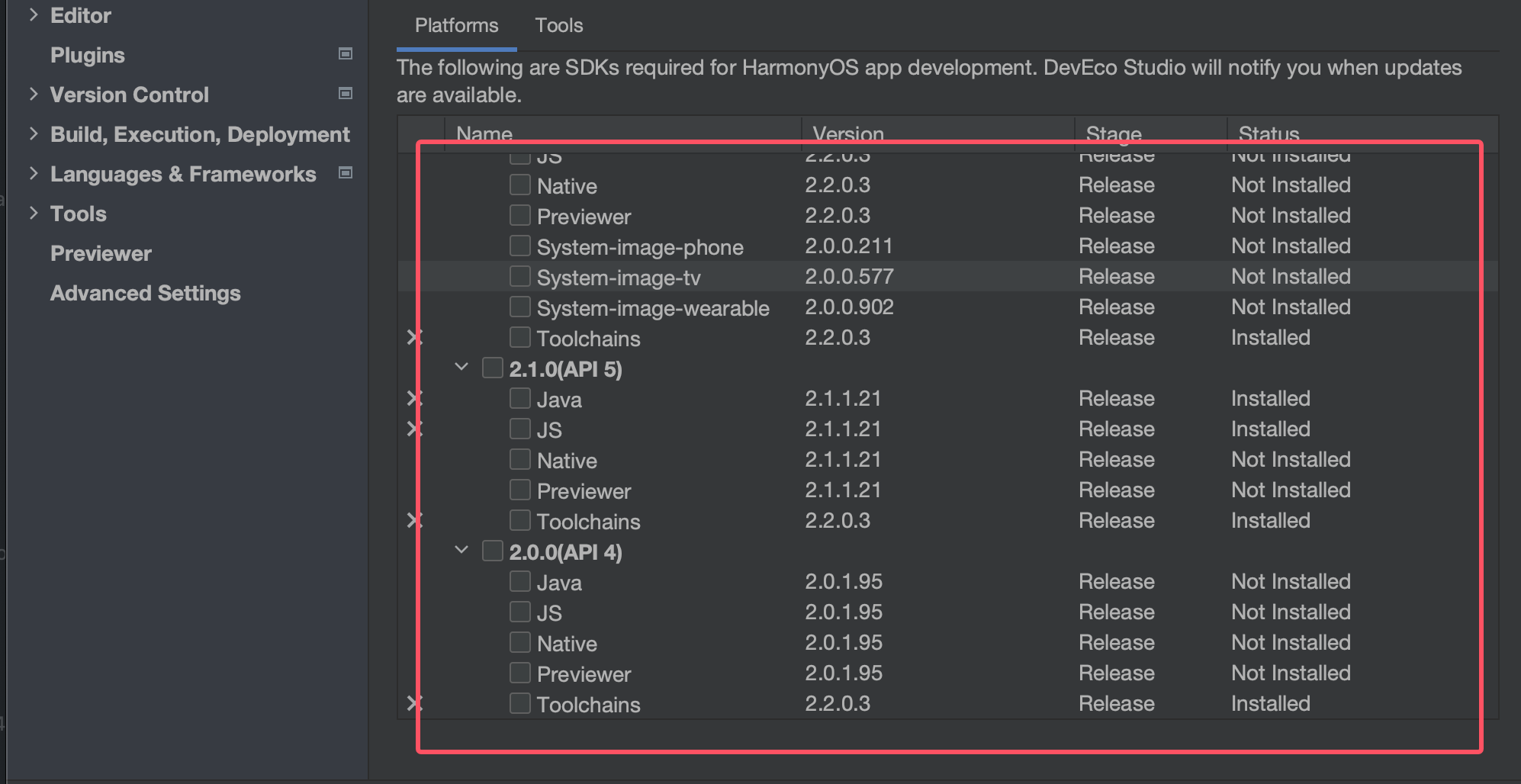Click the 2.1.0(API 5) group label
1521x784 pixels.
pyautogui.click(x=566, y=368)
